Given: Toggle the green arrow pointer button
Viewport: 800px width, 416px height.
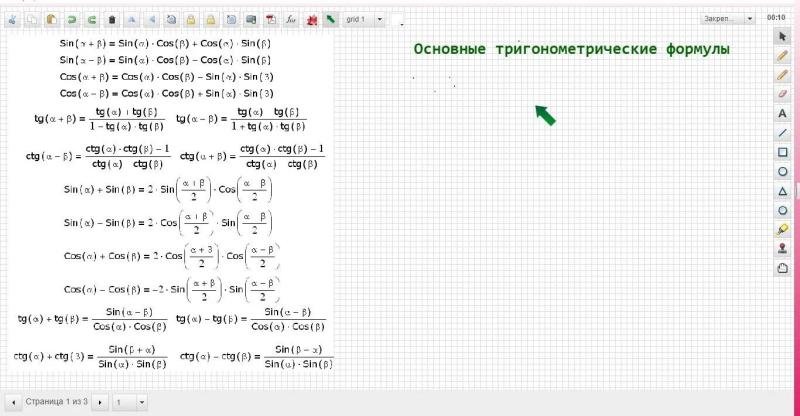Looking at the screenshot, I should pos(331,20).
